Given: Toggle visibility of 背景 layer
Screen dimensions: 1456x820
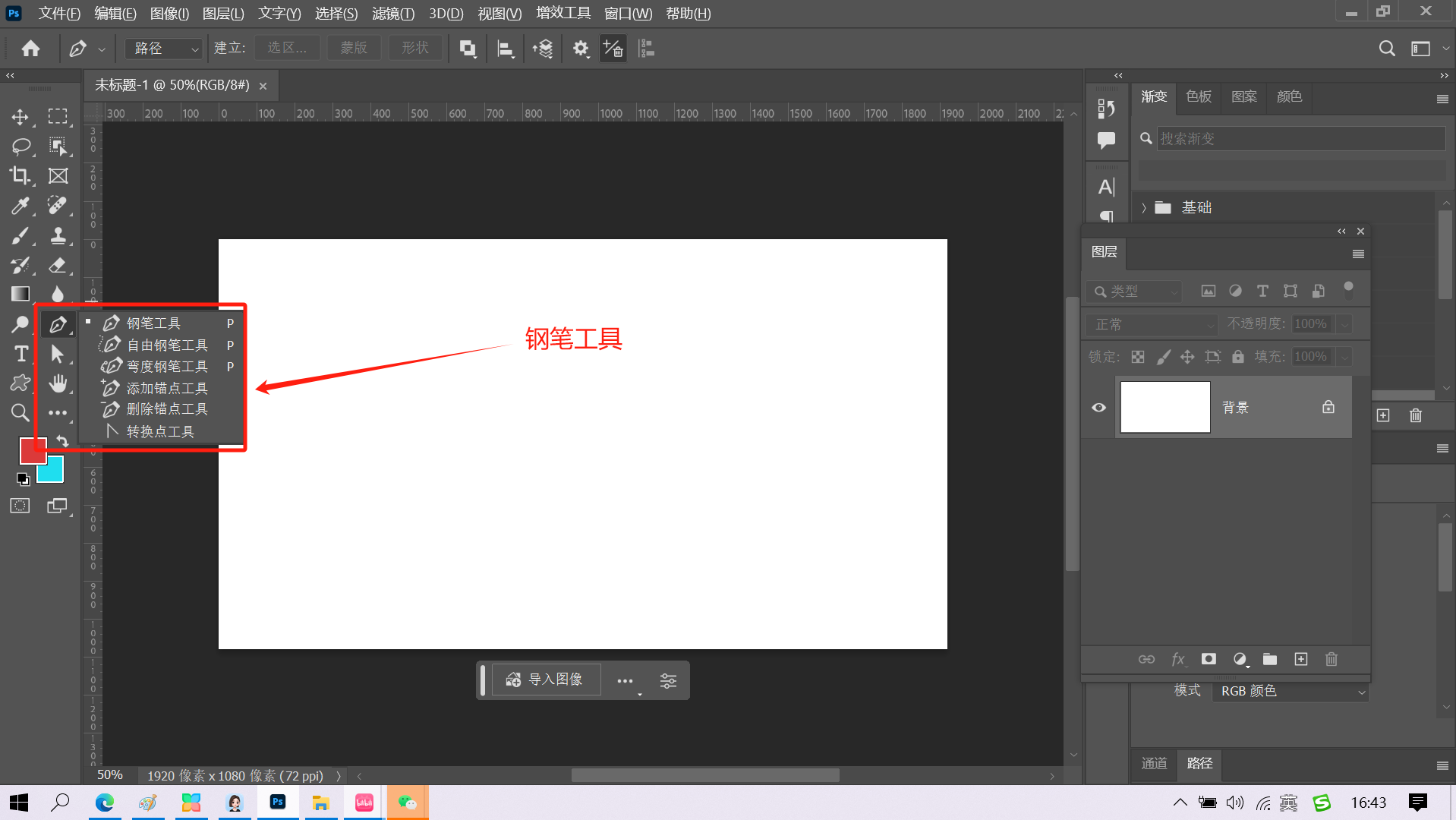Looking at the screenshot, I should [x=1098, y=408].
